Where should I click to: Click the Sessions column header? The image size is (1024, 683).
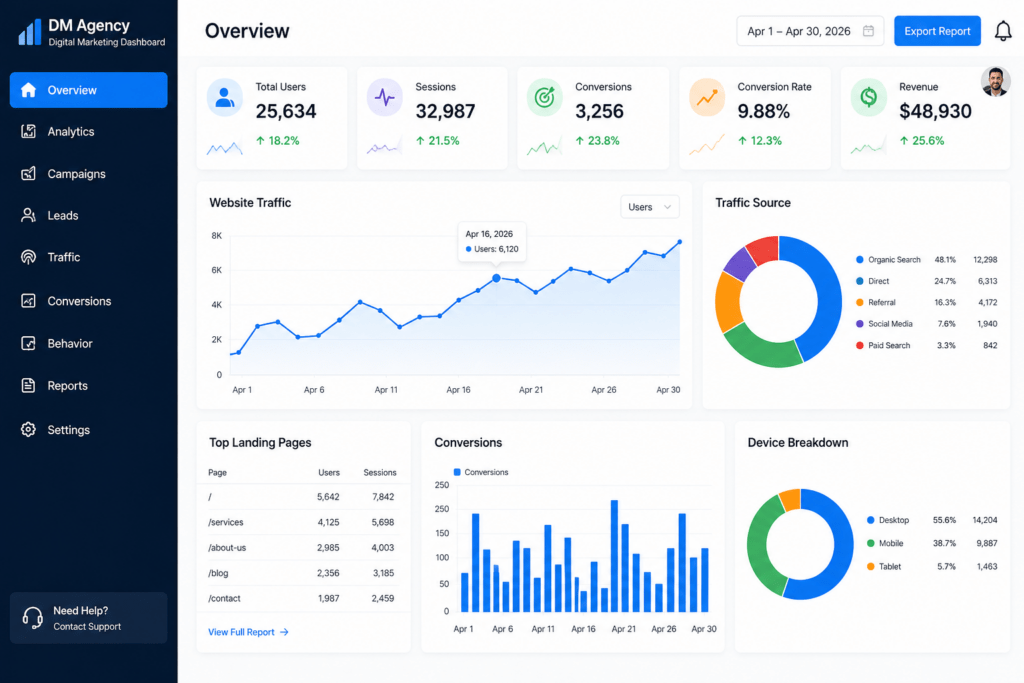379,472
